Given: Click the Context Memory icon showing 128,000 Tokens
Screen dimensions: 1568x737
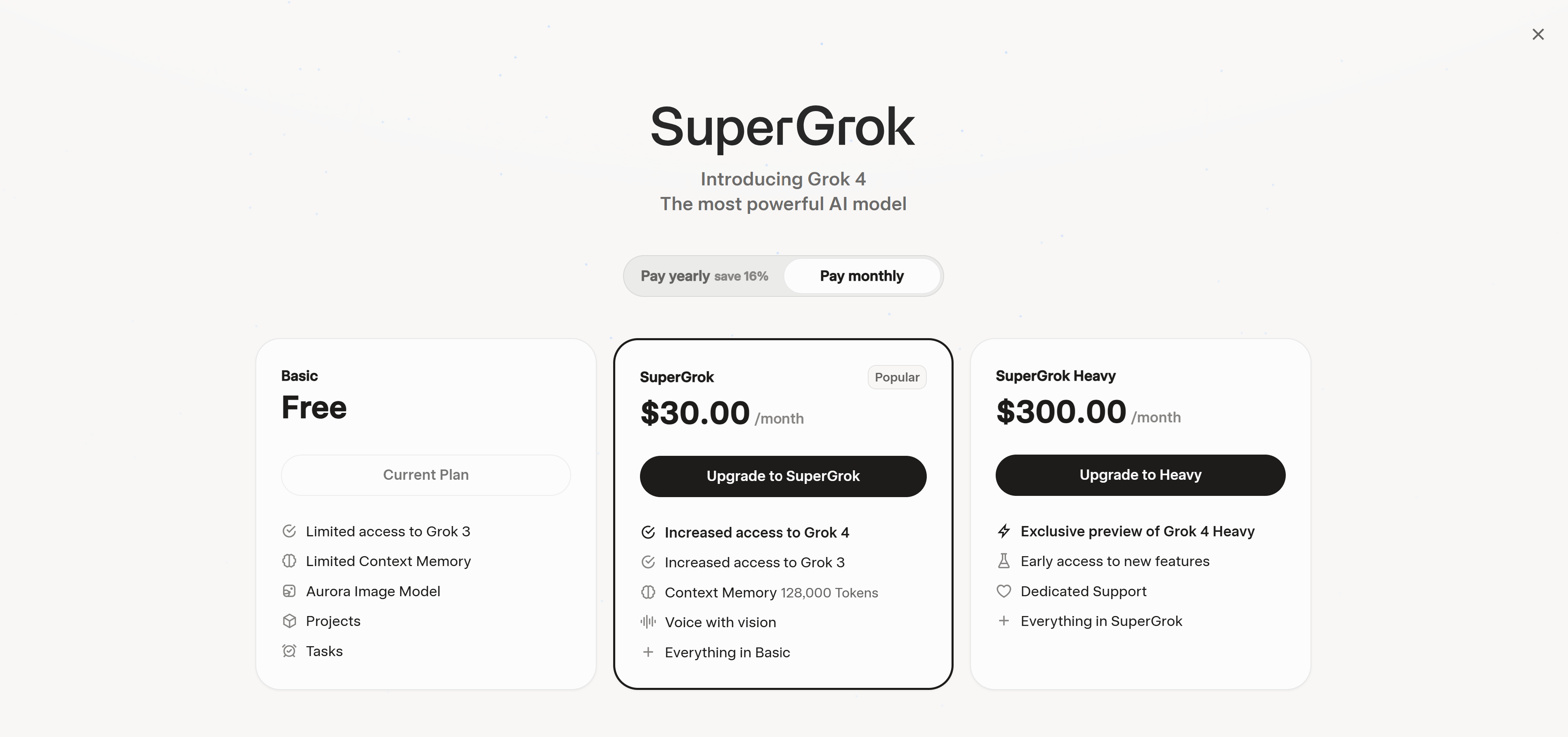Looking at the screenshot, I should pyautogui.click(x=648, y=592).
